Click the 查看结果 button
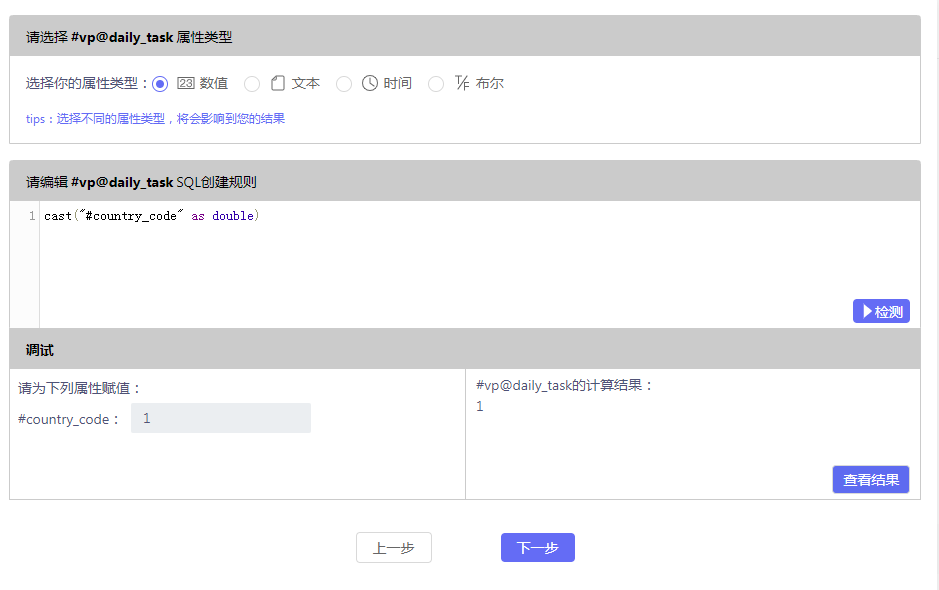This screenshot has height=590, width=939. tap(871, 480)
